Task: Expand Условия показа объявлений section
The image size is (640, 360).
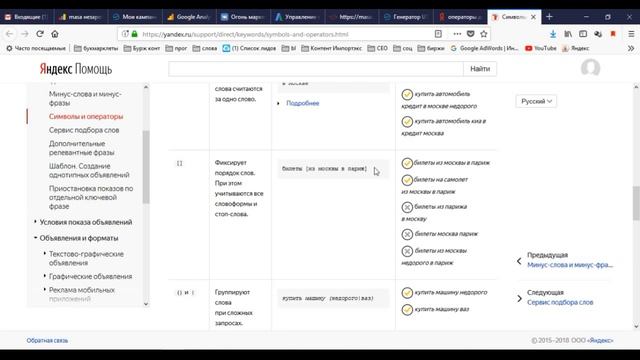Action: [x=86, y=222]
